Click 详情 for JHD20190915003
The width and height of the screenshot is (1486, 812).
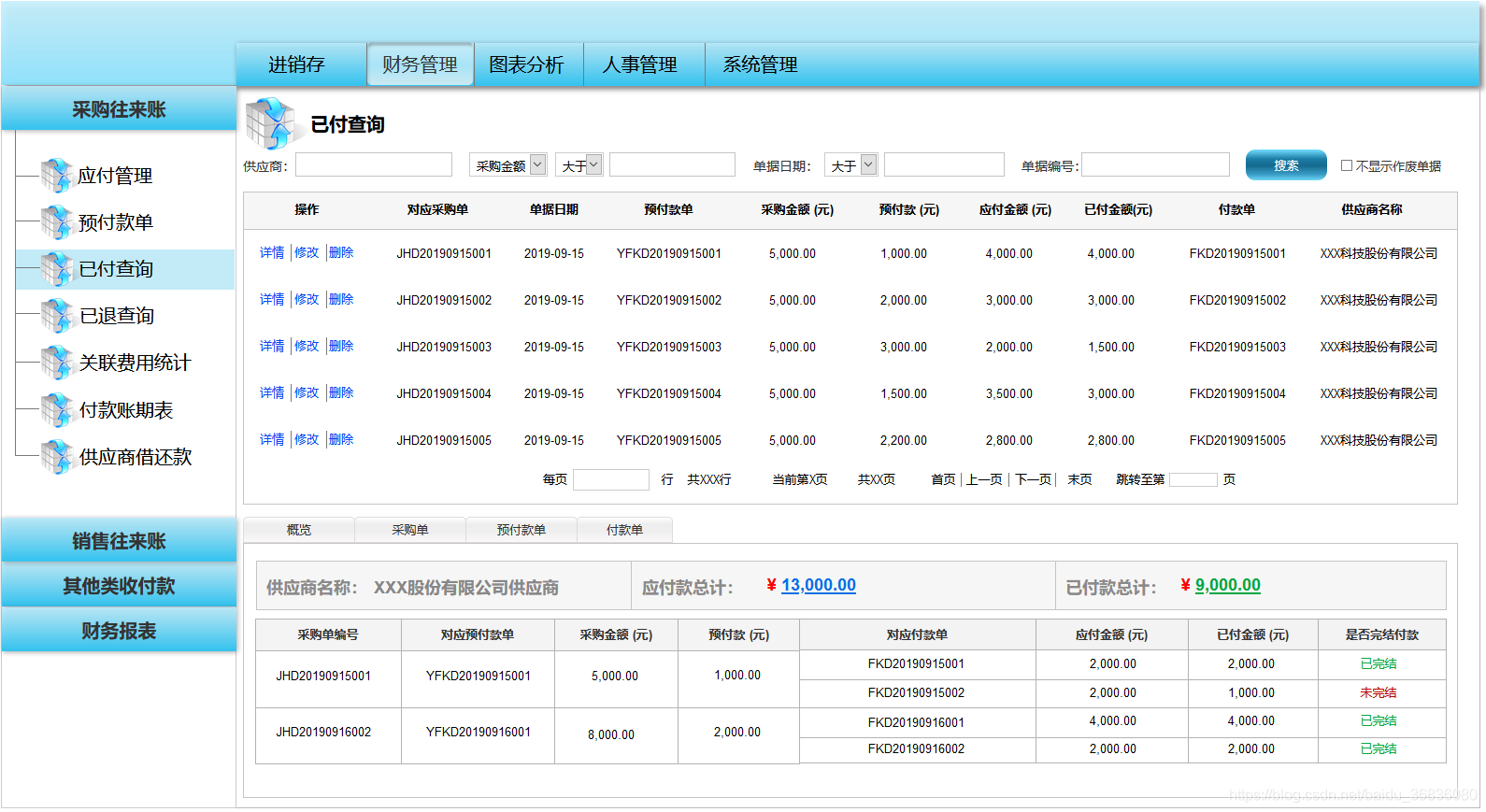[x=272, y=346]
